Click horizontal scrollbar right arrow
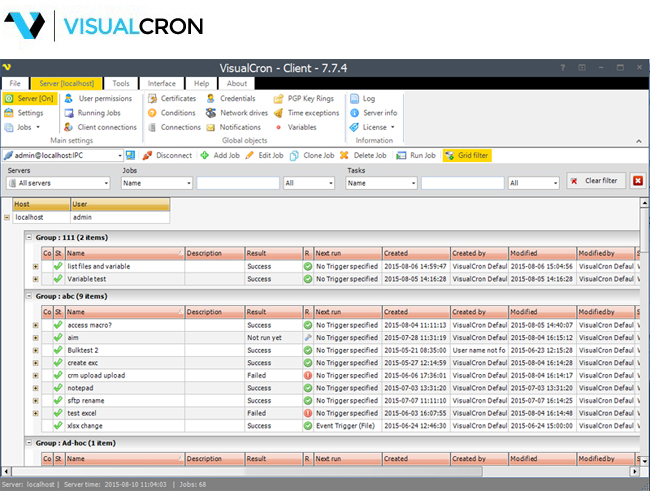Image resolution: width=650 pixels, height=491 pixels. (x=635, y=472)
